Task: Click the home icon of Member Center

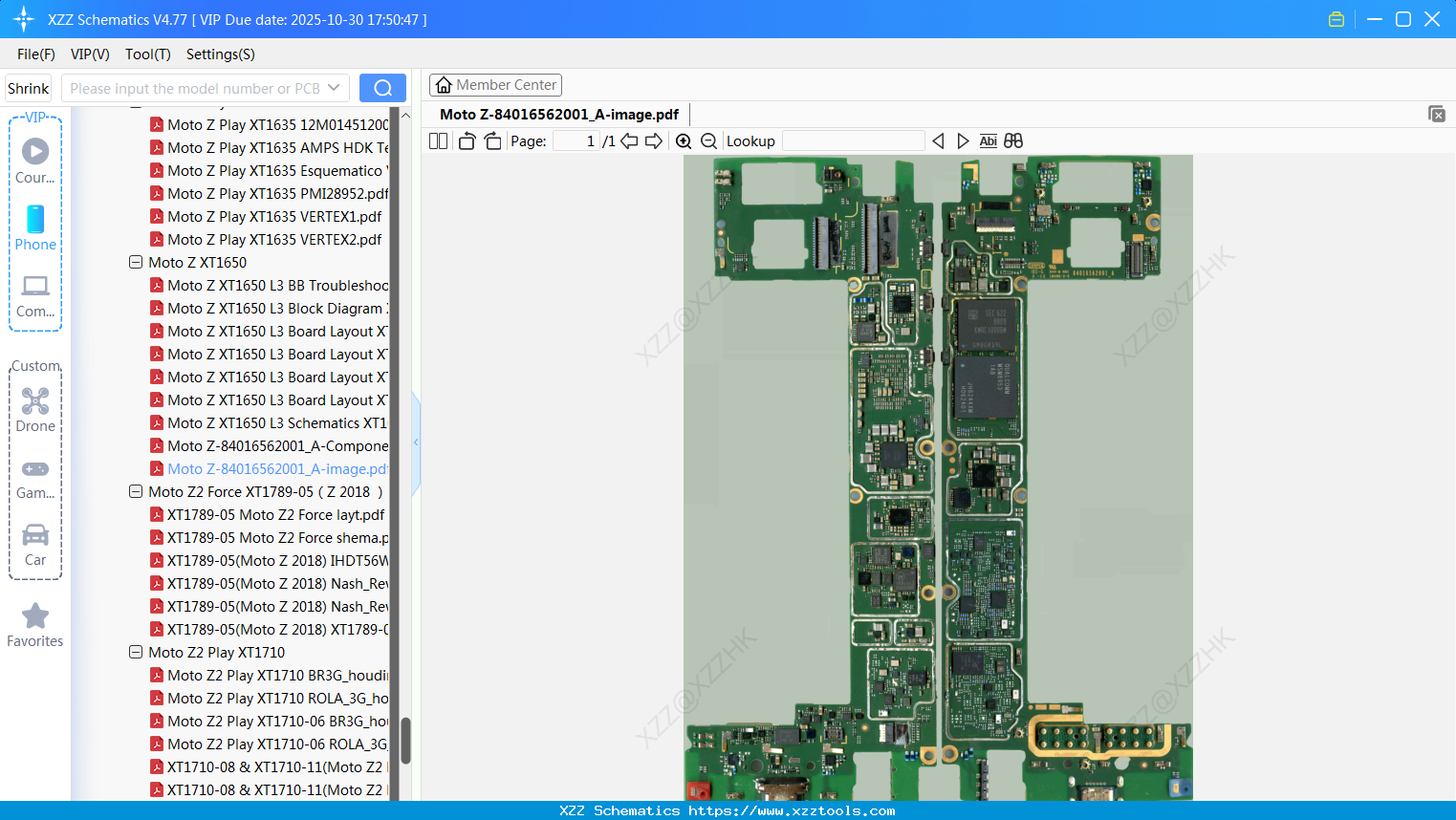Action: pyautogui.click(x=444, y=85)
